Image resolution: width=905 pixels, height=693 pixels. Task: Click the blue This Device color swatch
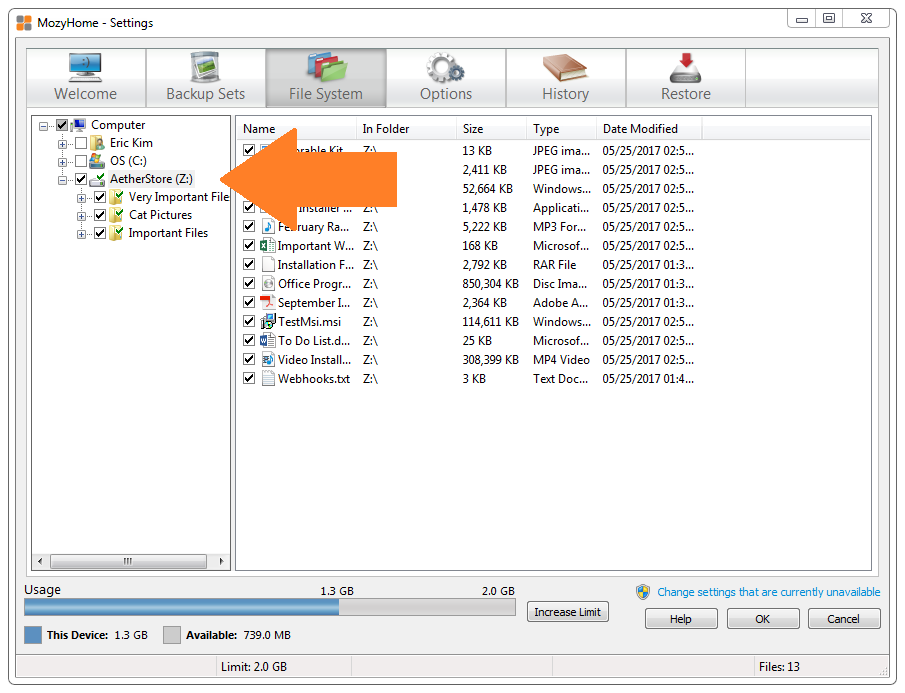click(33, 635)
